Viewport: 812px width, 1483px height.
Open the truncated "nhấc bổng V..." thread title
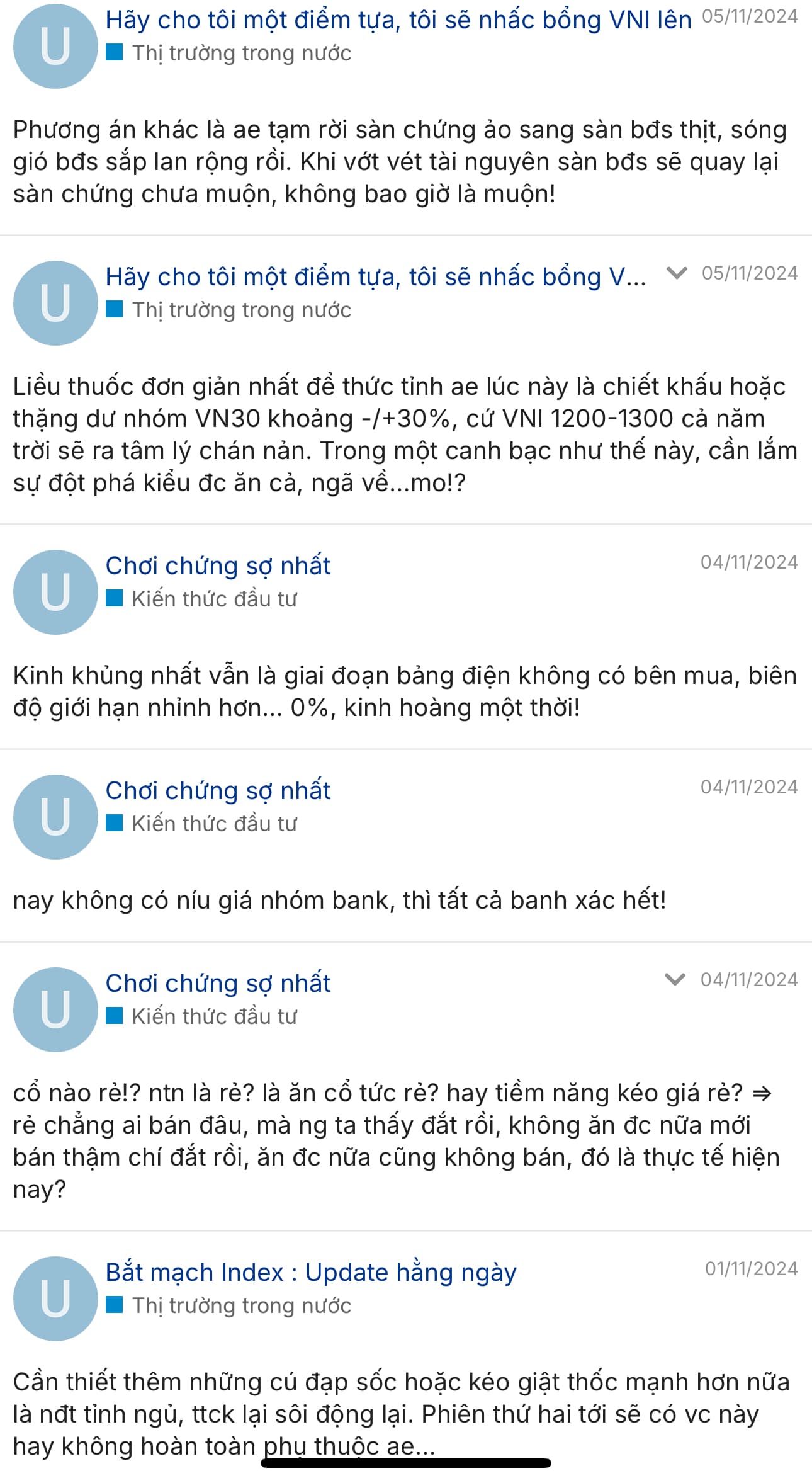(375, 277)
